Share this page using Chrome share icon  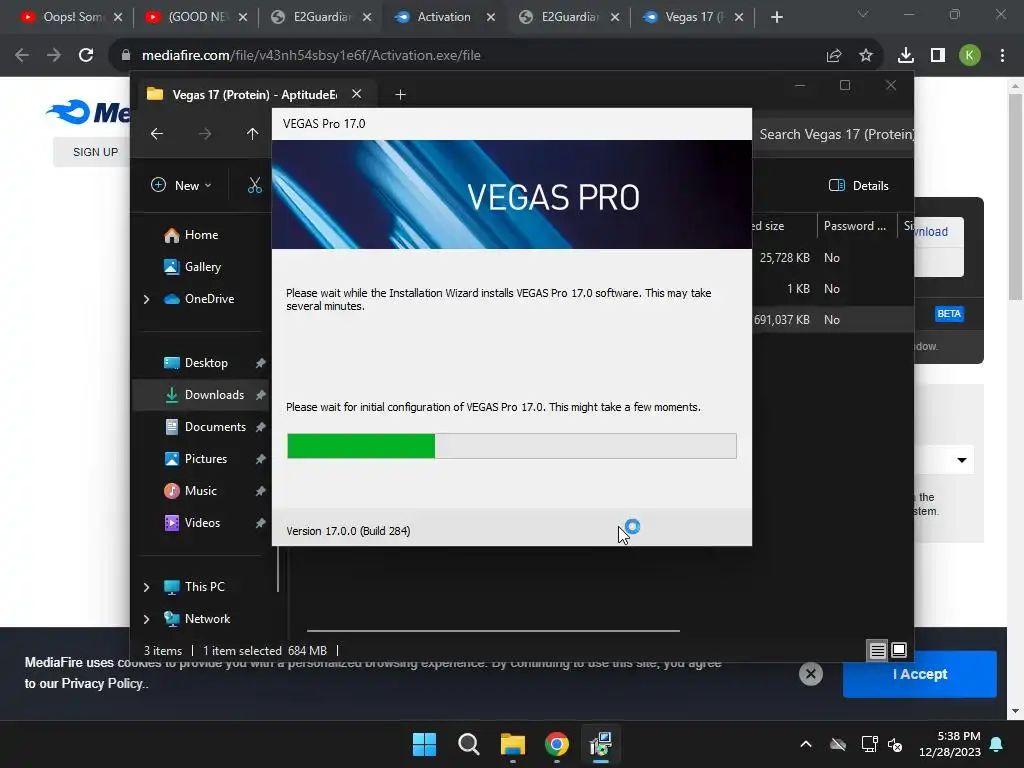834,56
